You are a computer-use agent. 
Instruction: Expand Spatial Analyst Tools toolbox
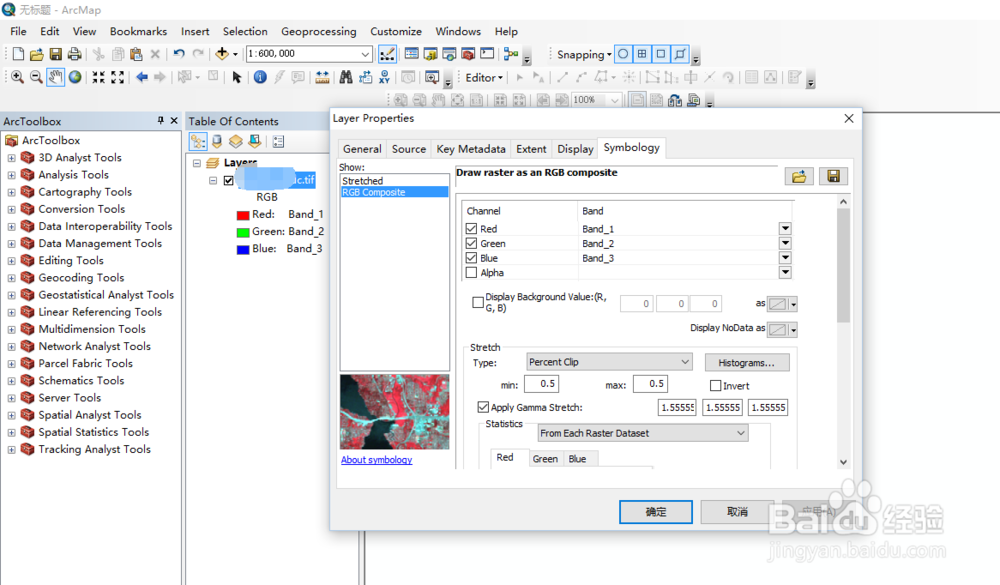point(11,415)
